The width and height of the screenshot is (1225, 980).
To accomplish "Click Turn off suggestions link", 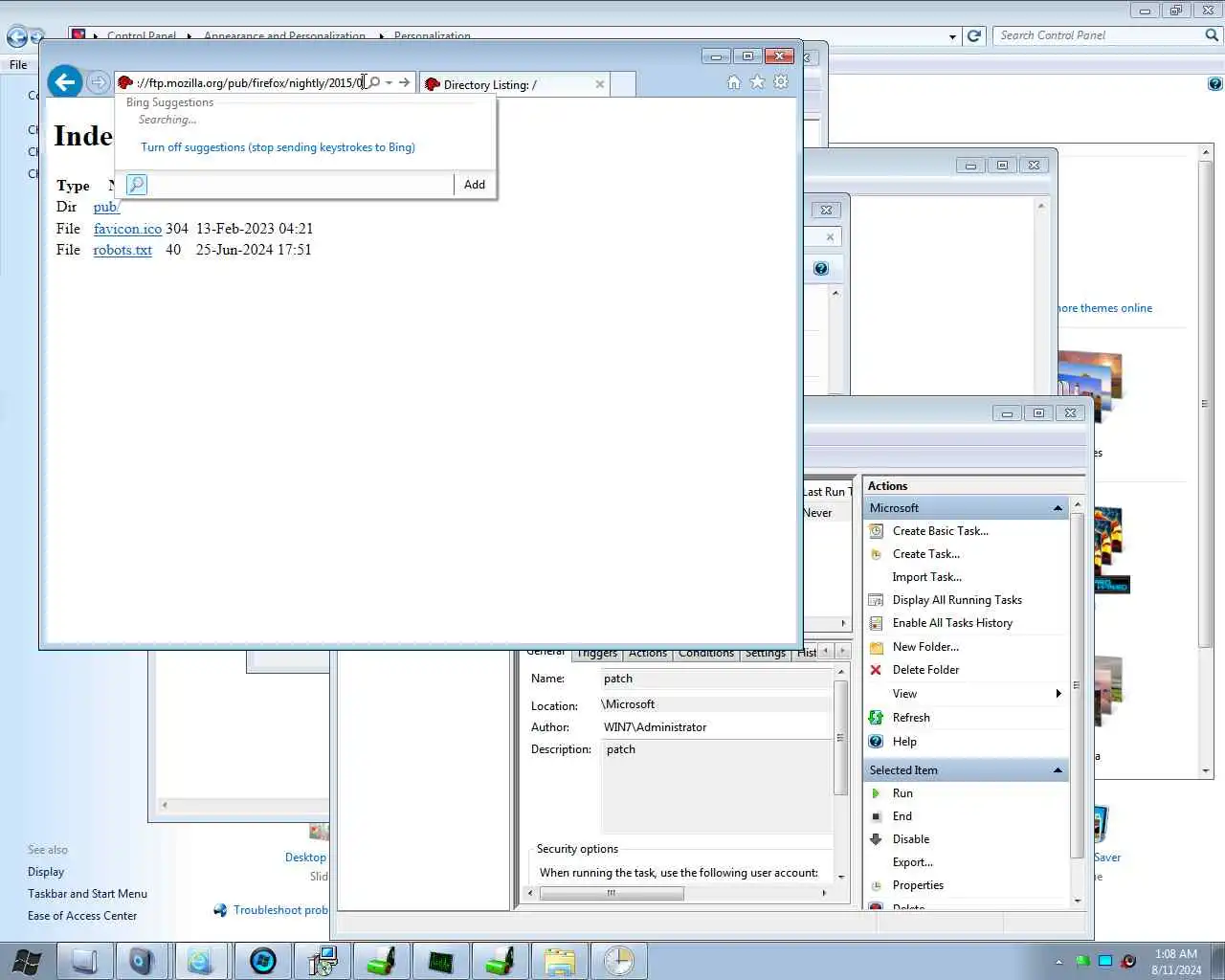I will (278, 147).
